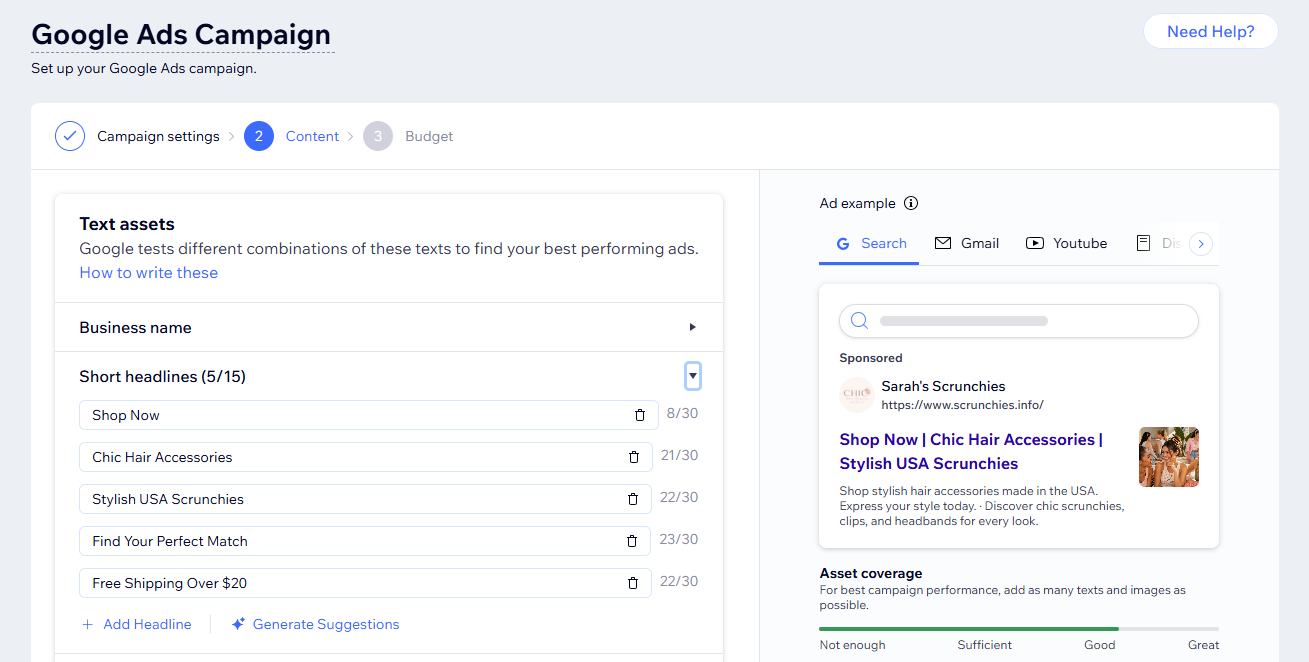
Task: Click the step 2 circle icon
Action: point(259,136)
